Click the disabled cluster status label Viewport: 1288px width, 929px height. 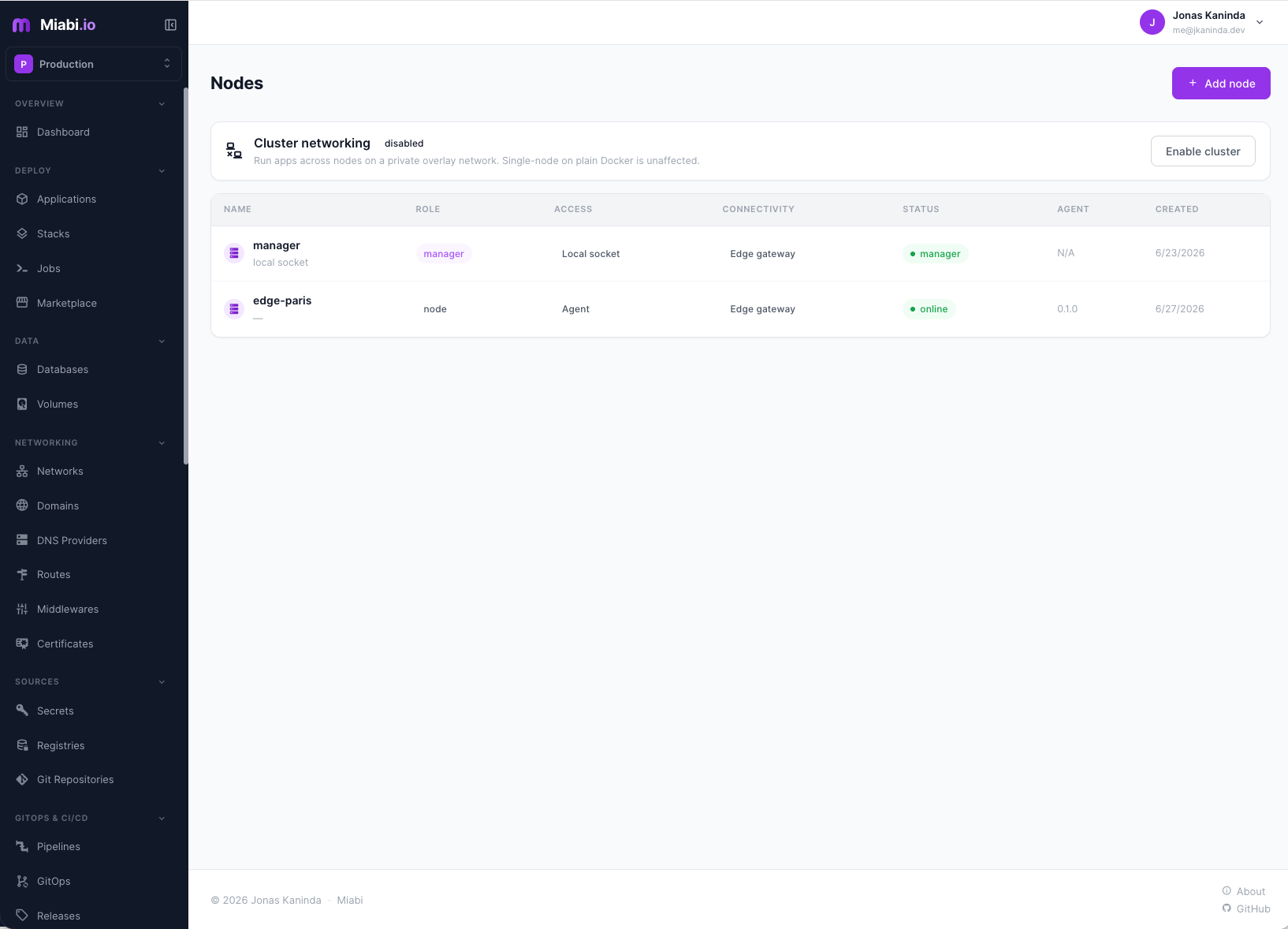pyautogui.click(x=404, y=144)
